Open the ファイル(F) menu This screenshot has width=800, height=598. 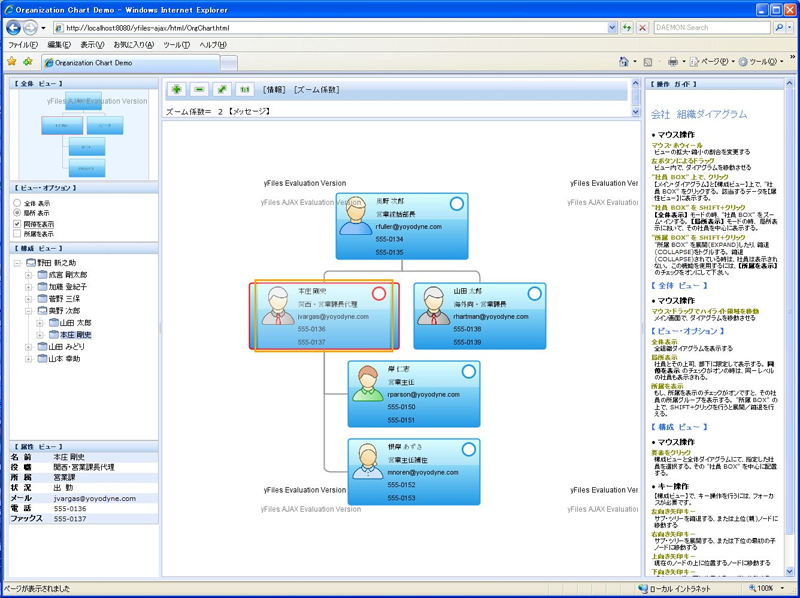pos(23,45)
